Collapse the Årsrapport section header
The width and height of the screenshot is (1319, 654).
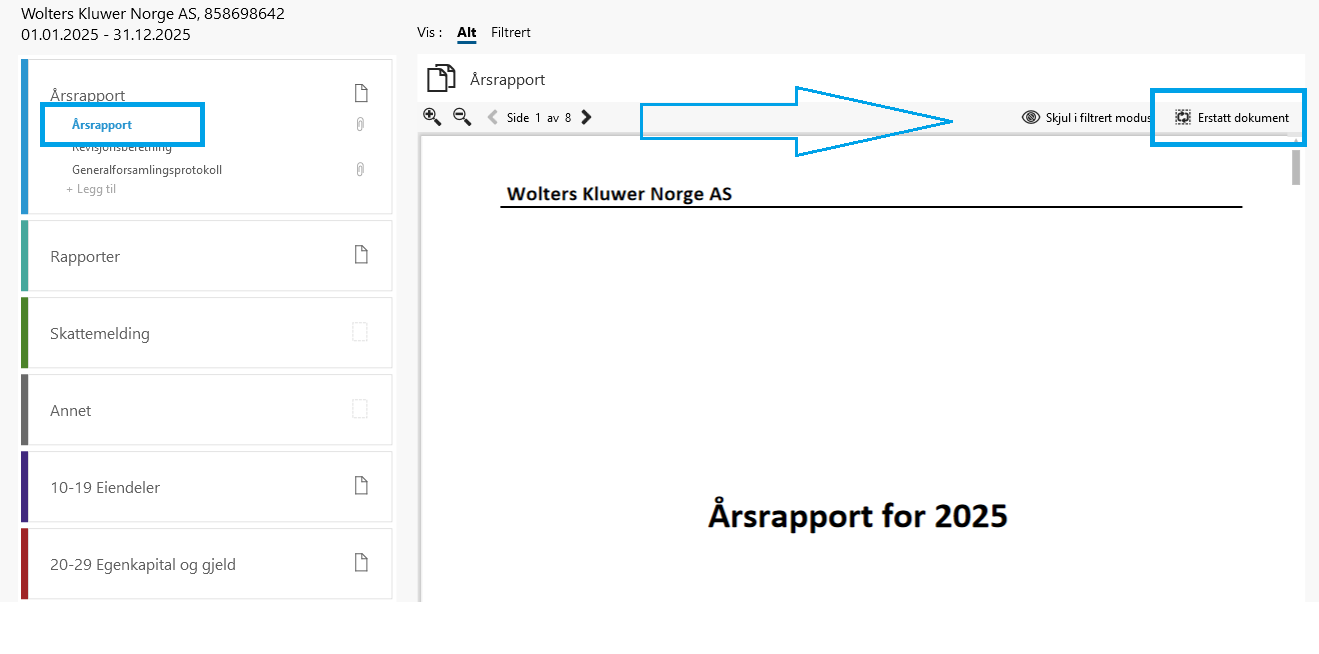pos(88,96)
